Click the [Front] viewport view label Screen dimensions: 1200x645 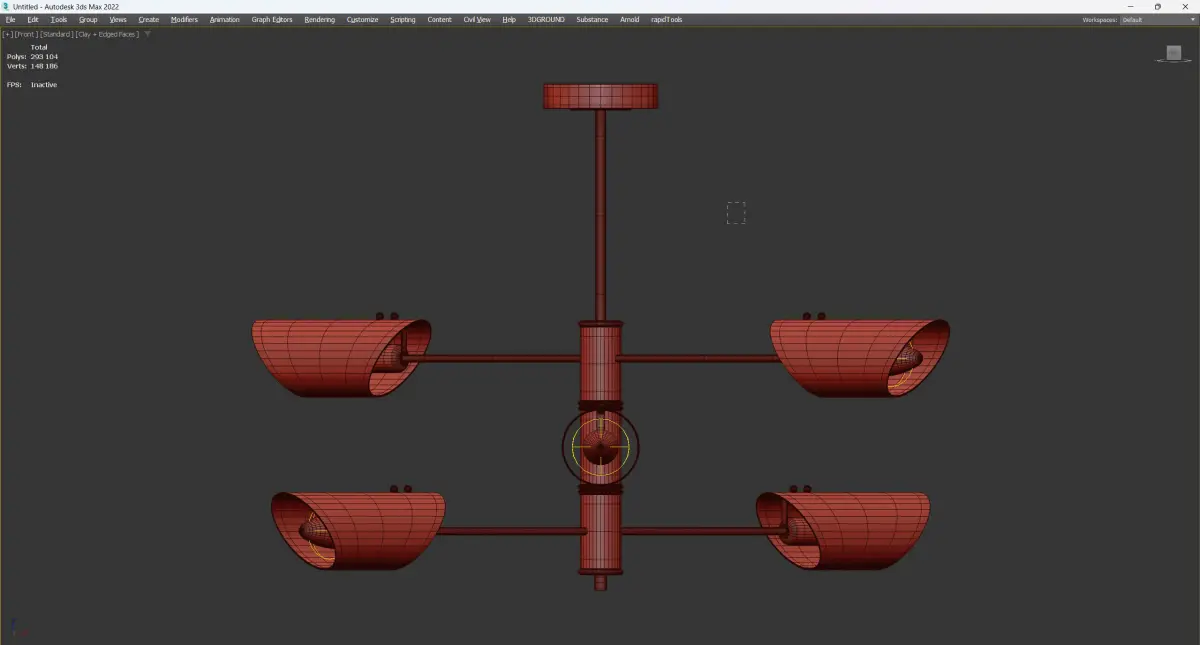(x=24, y=34)
